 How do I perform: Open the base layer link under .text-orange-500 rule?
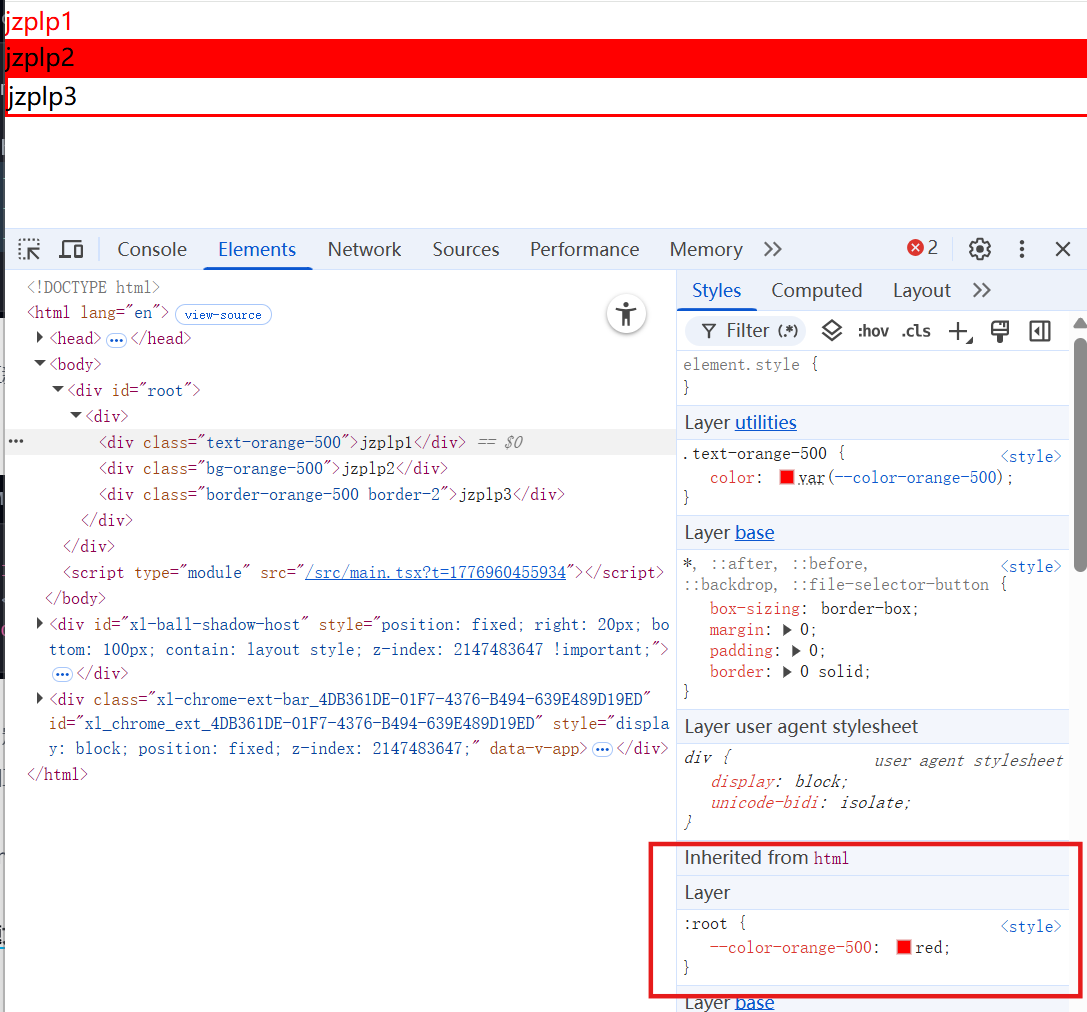(x=754, y=532)
